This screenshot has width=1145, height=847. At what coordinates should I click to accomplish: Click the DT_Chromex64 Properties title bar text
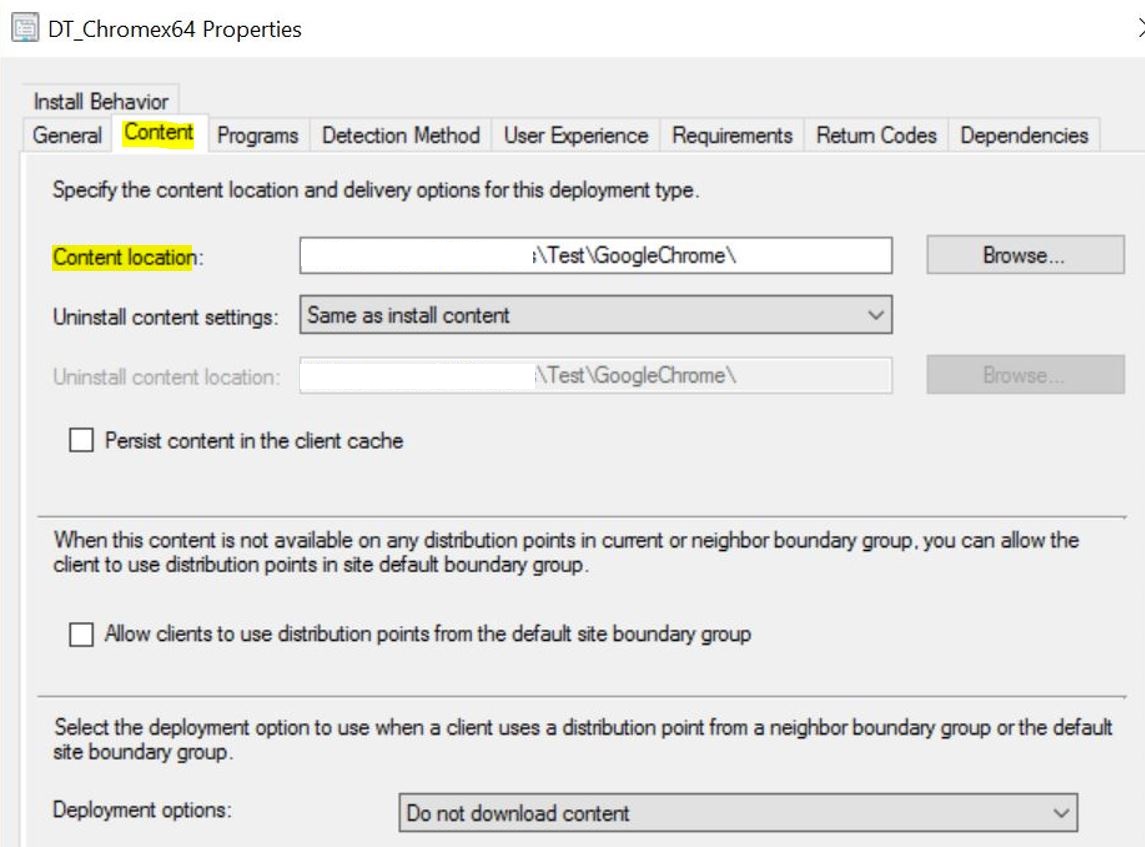tap(174, 29)
